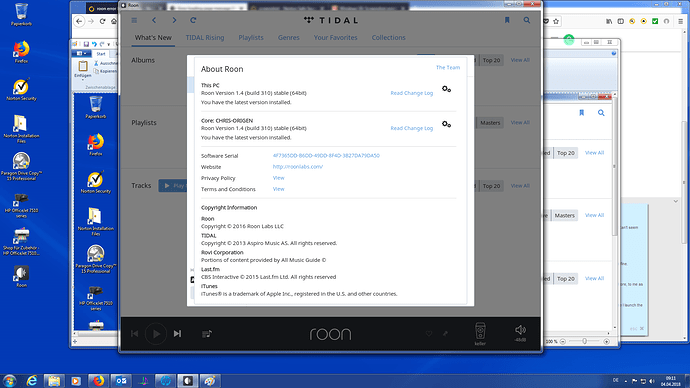The width and height of the screenshot is (690, 388).
Task: Open bookmarks in the Roon header
Action: [x=507, y=20]
